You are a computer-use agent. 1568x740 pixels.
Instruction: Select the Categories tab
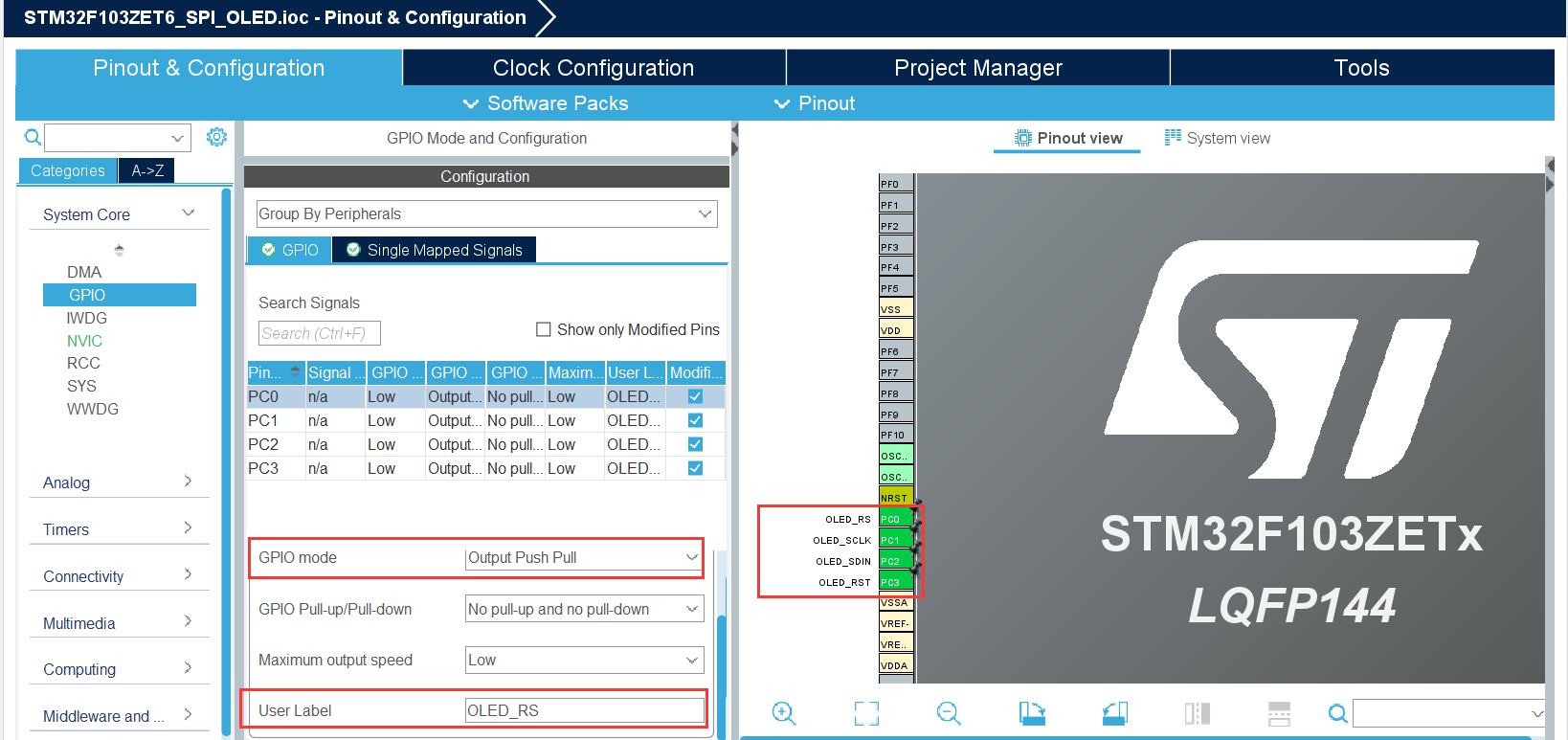(68, 170)
